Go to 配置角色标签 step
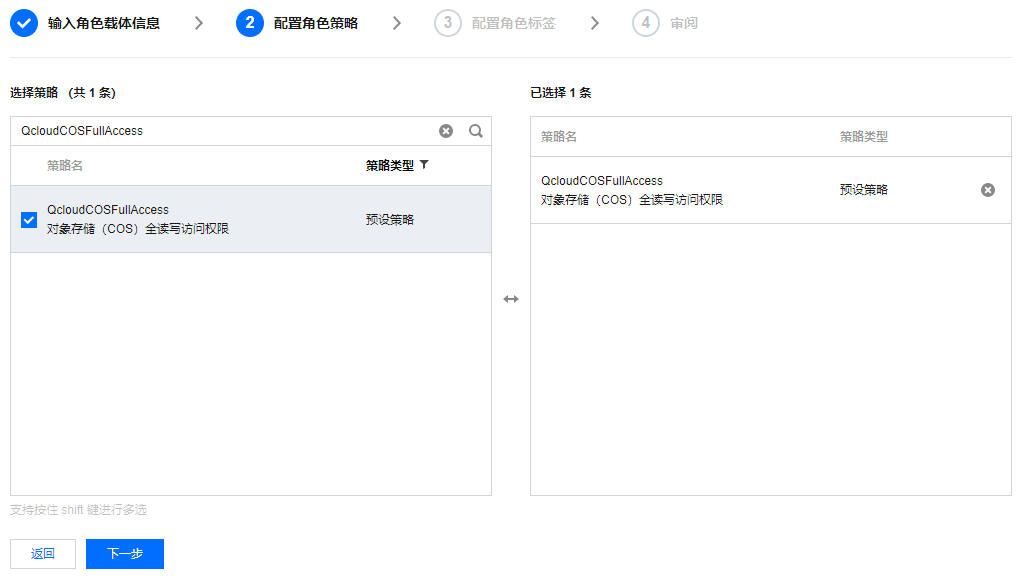 pyautogui.click(x=514, y=23)
